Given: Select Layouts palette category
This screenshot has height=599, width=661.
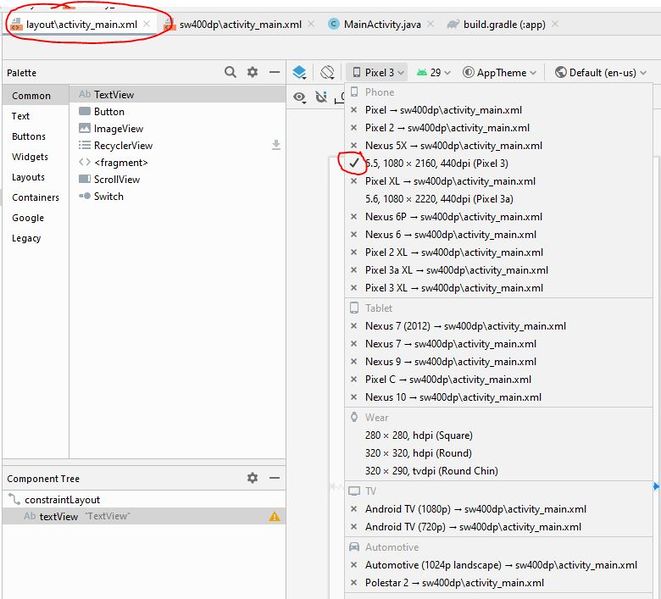Looking at the screenshot, I should pyautogui.click(x=35, y=177).
